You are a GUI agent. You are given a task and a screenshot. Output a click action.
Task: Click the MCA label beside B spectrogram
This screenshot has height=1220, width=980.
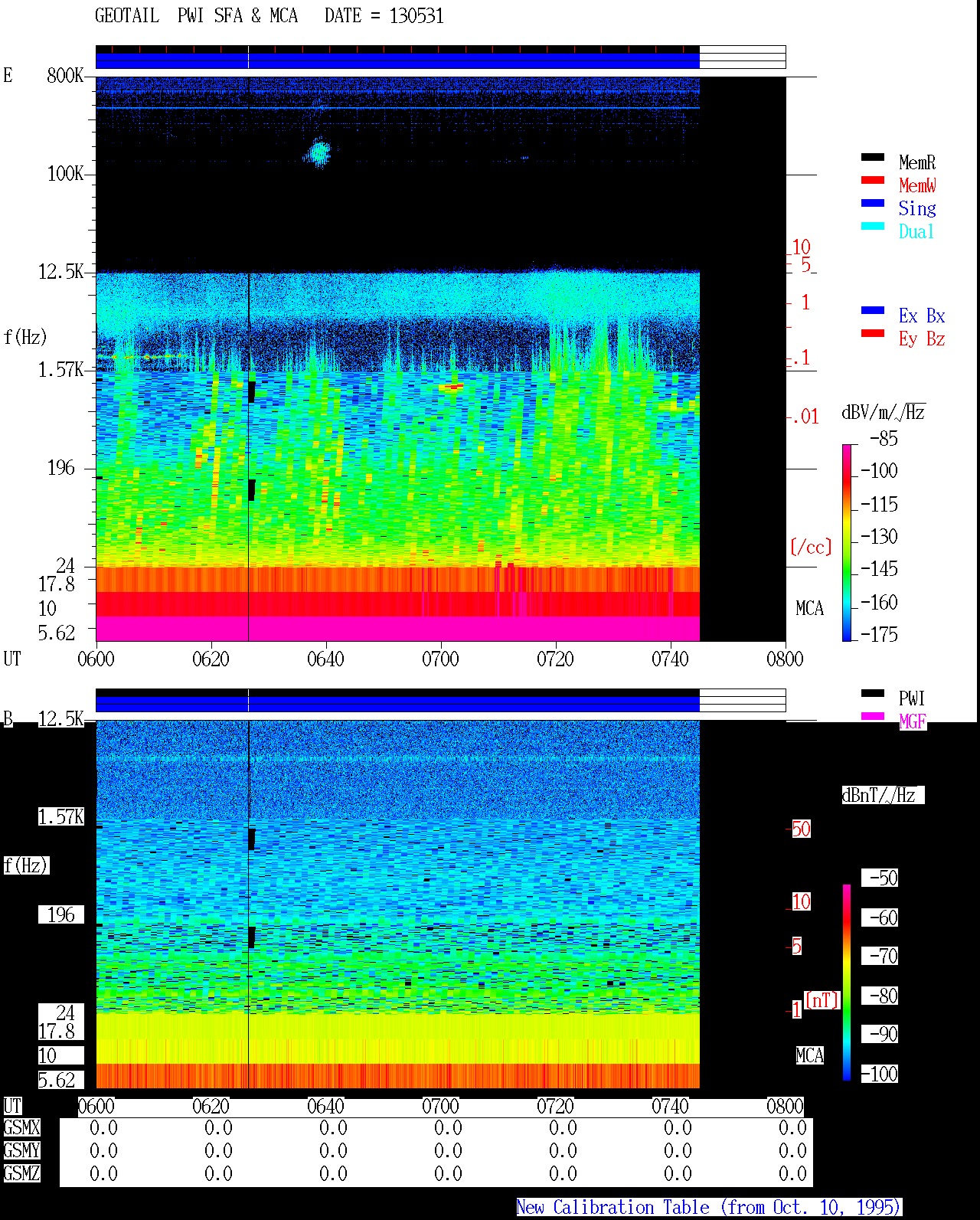[x=809, y=1055]
